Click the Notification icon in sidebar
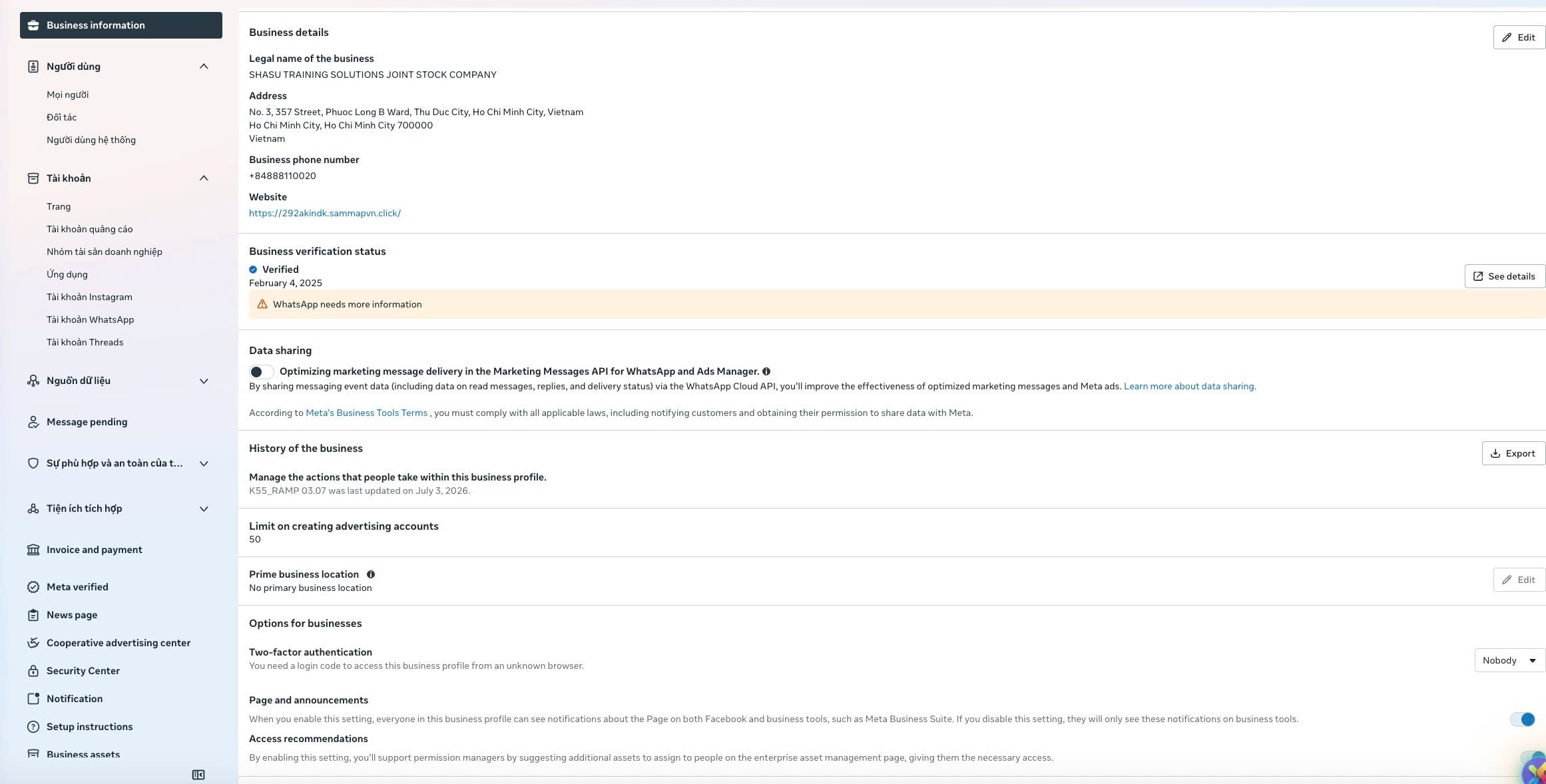Screen dimensions: 1546x784 33,699
